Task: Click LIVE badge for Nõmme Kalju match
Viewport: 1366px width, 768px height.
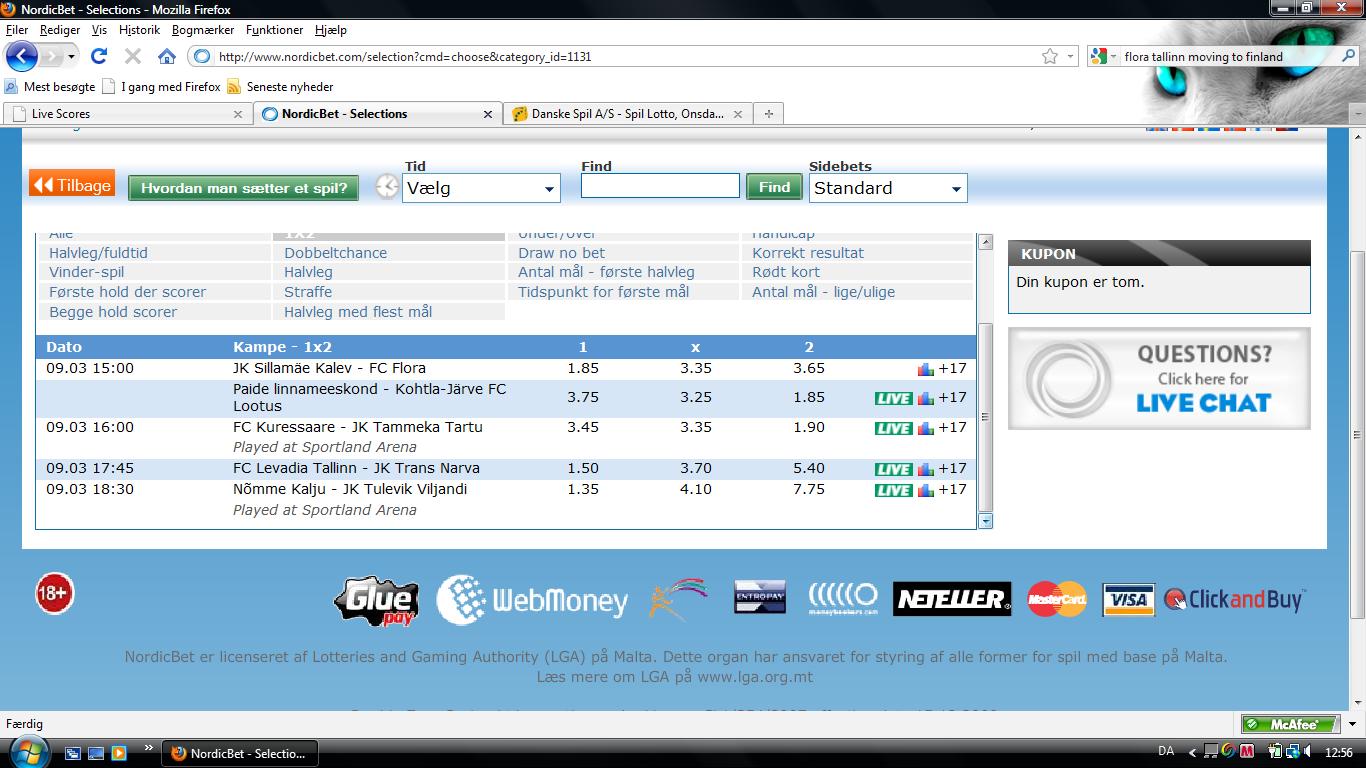Action: 894,490
